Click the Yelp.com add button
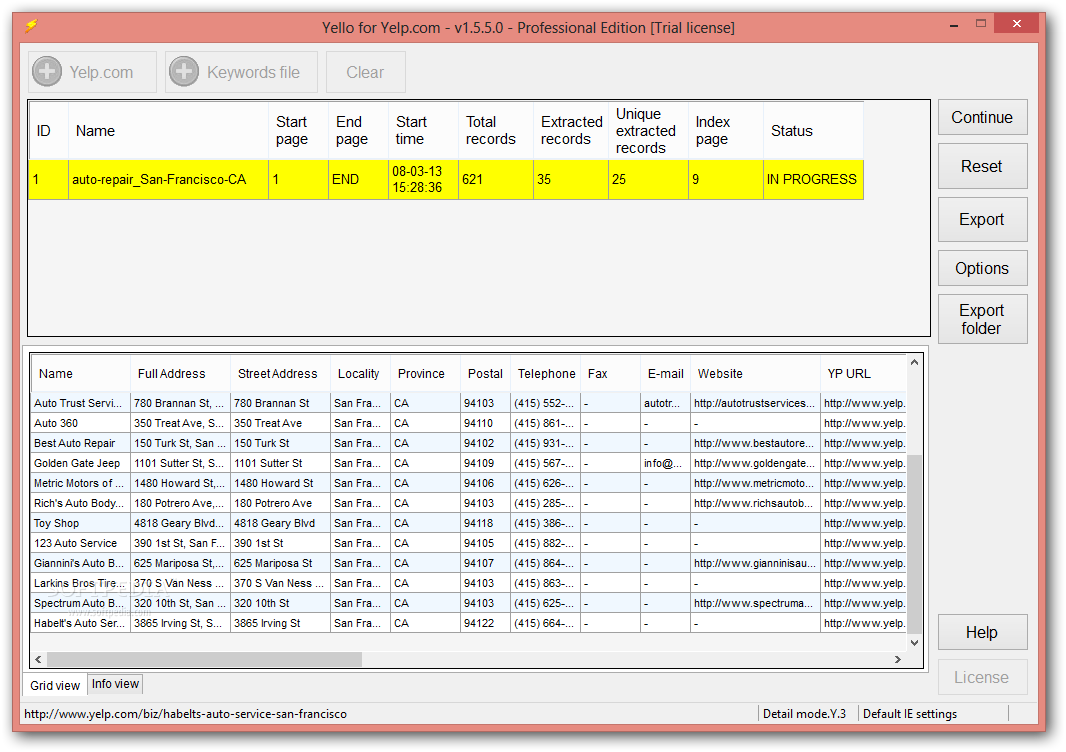The height and width of the screenshot is (752, 1066). 92,72
